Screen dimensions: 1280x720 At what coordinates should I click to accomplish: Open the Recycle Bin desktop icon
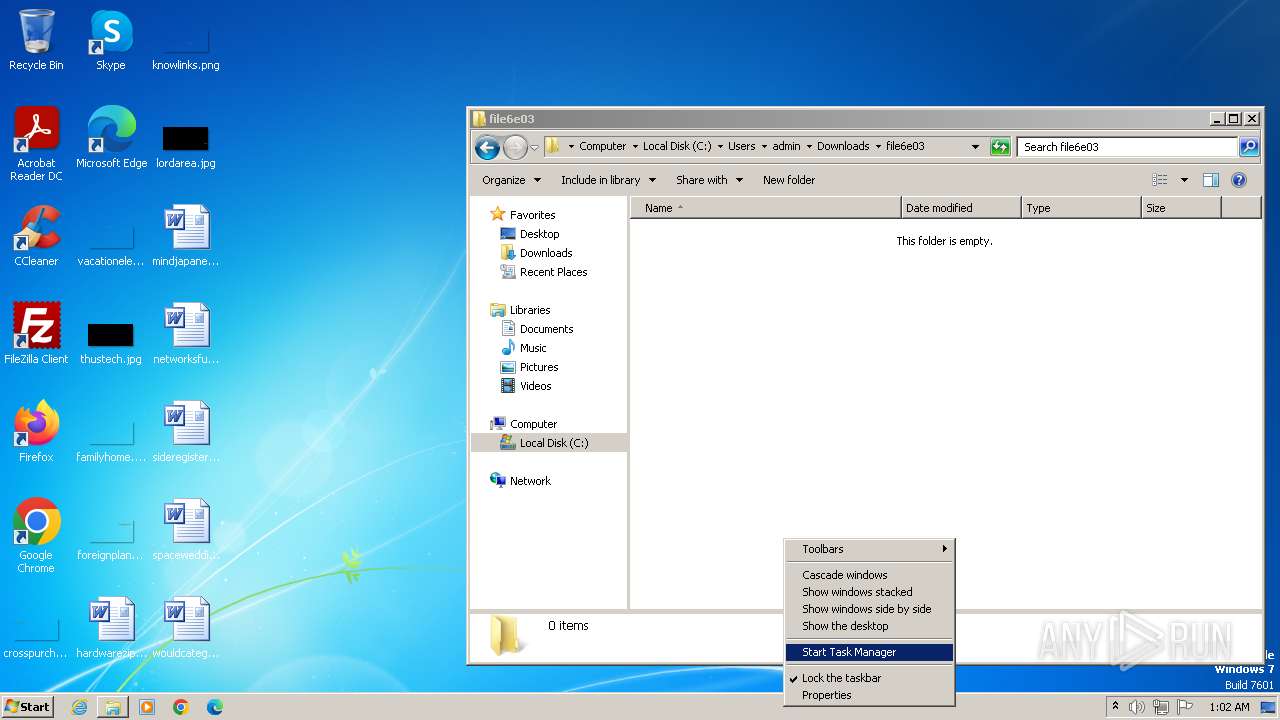point(36,40)
